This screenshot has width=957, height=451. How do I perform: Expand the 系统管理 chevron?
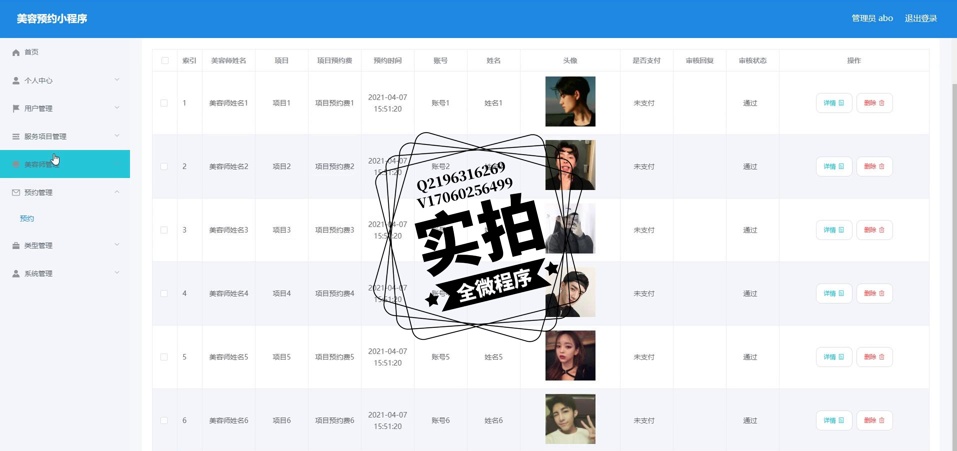(x=117, y=273)
